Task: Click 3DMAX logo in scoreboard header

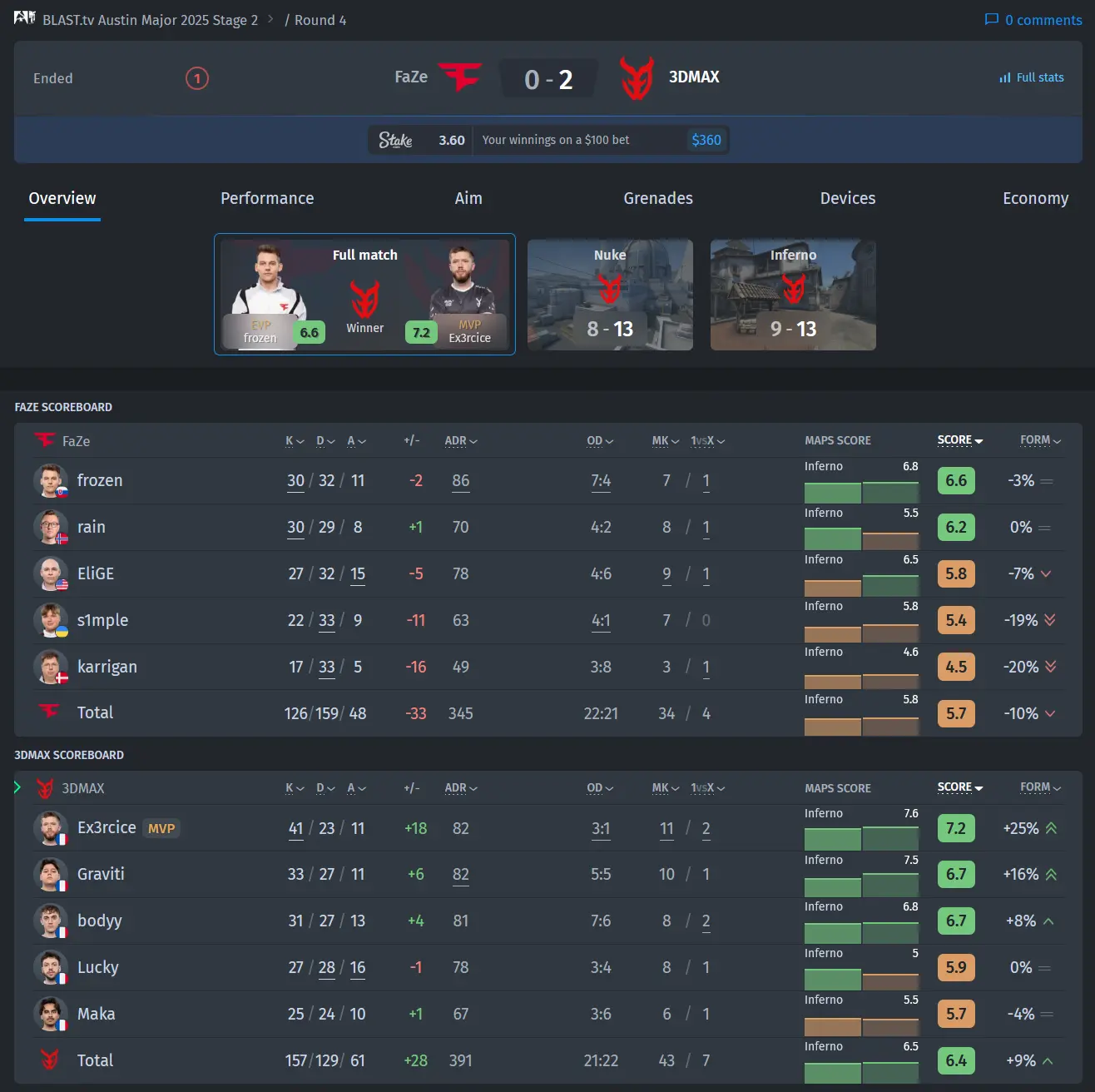Action: click(45, 788)
